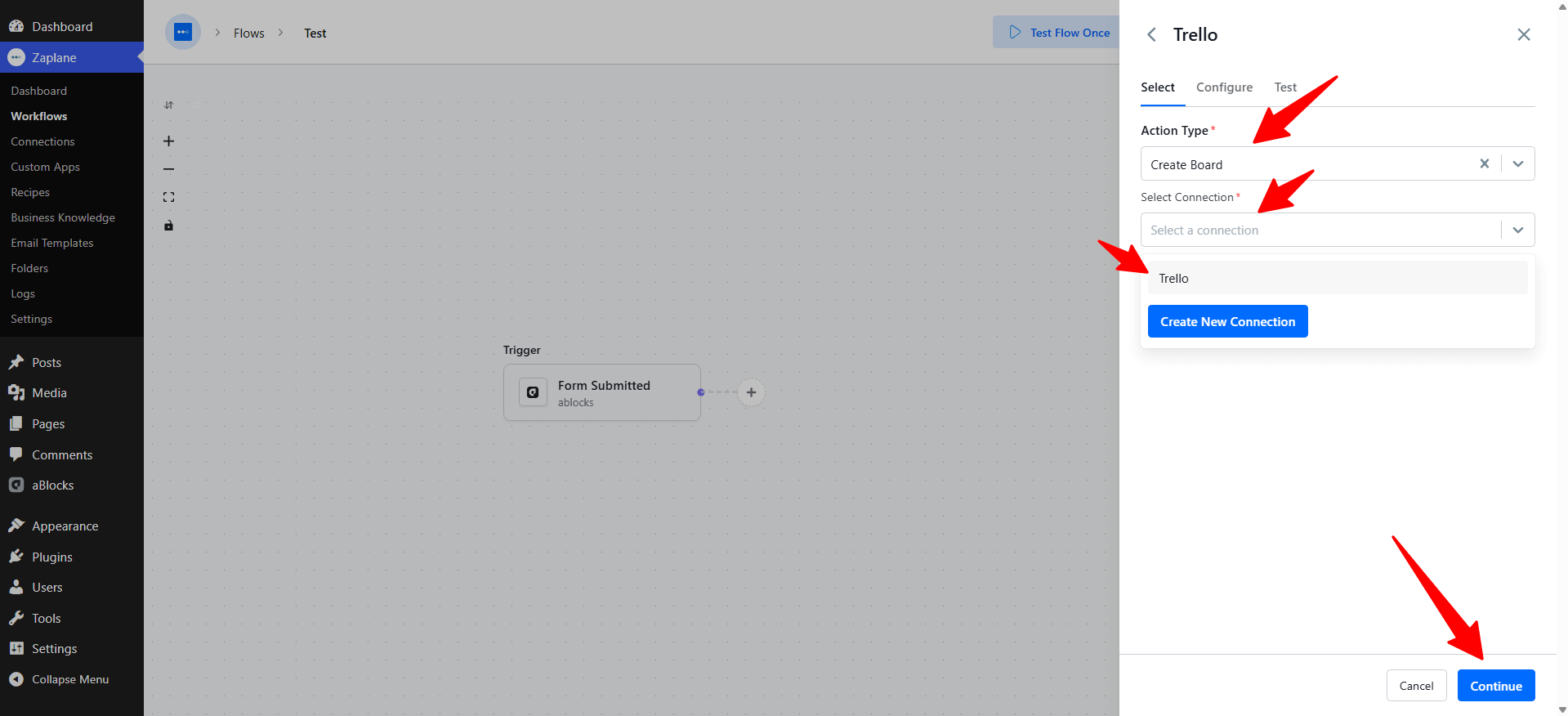Choose the Trello connection option
This screenshot has width=1568, height=716.
[1338, 278]
